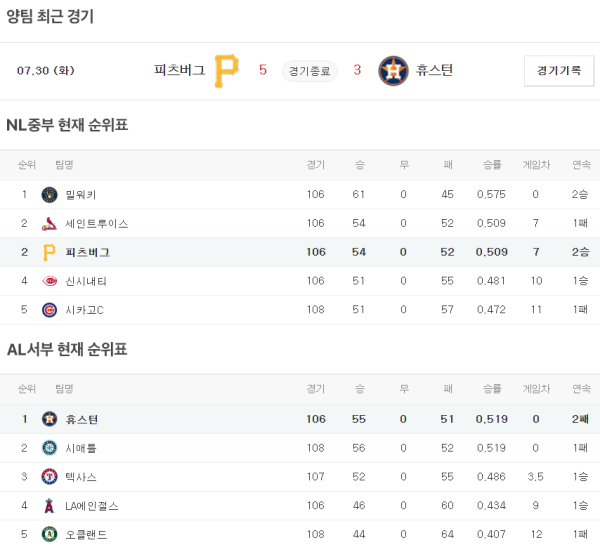Image resolution: width=600 pixels, height=552 pixels.
Task: Click the Pittsburgh Pirates logo in match header
Action: 227,70
